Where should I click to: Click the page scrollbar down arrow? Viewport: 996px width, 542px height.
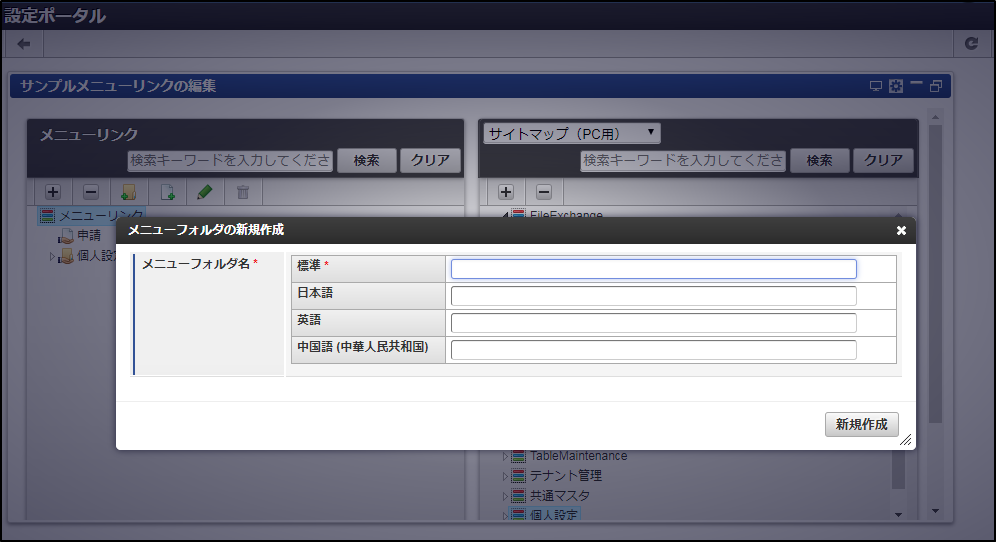(x=935, y=511)
